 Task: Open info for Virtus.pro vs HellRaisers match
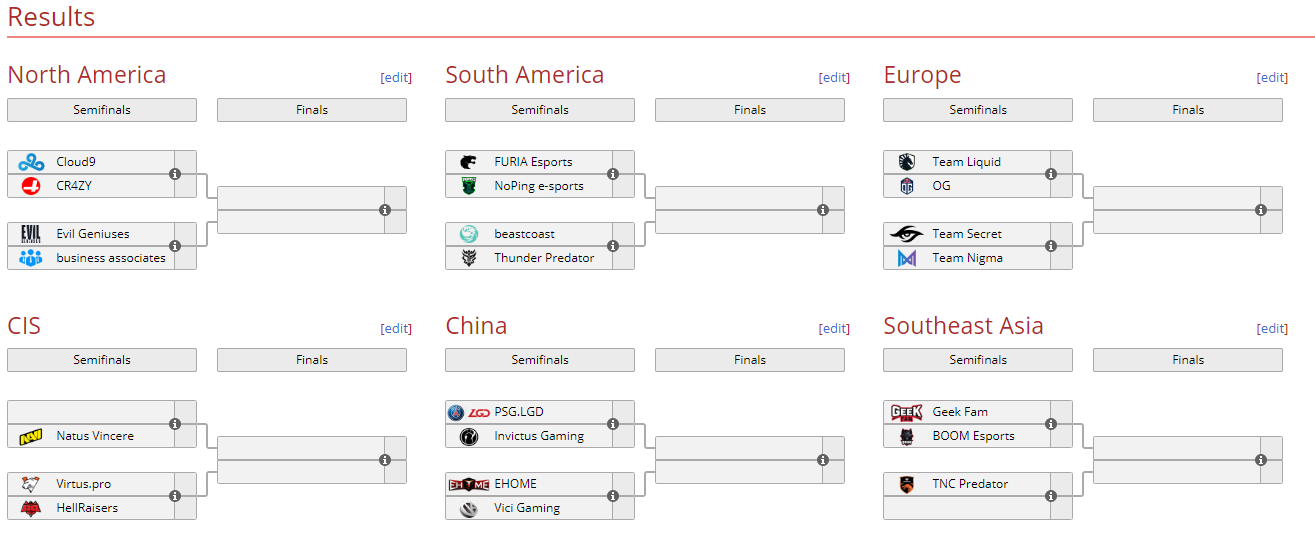(175, 496)
